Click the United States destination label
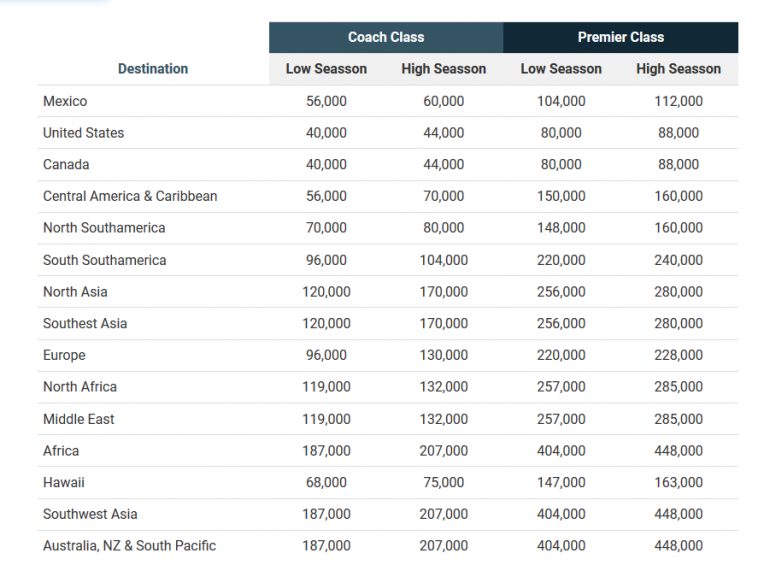This screenshot has height=565, width=770. [x=83, y=133]
